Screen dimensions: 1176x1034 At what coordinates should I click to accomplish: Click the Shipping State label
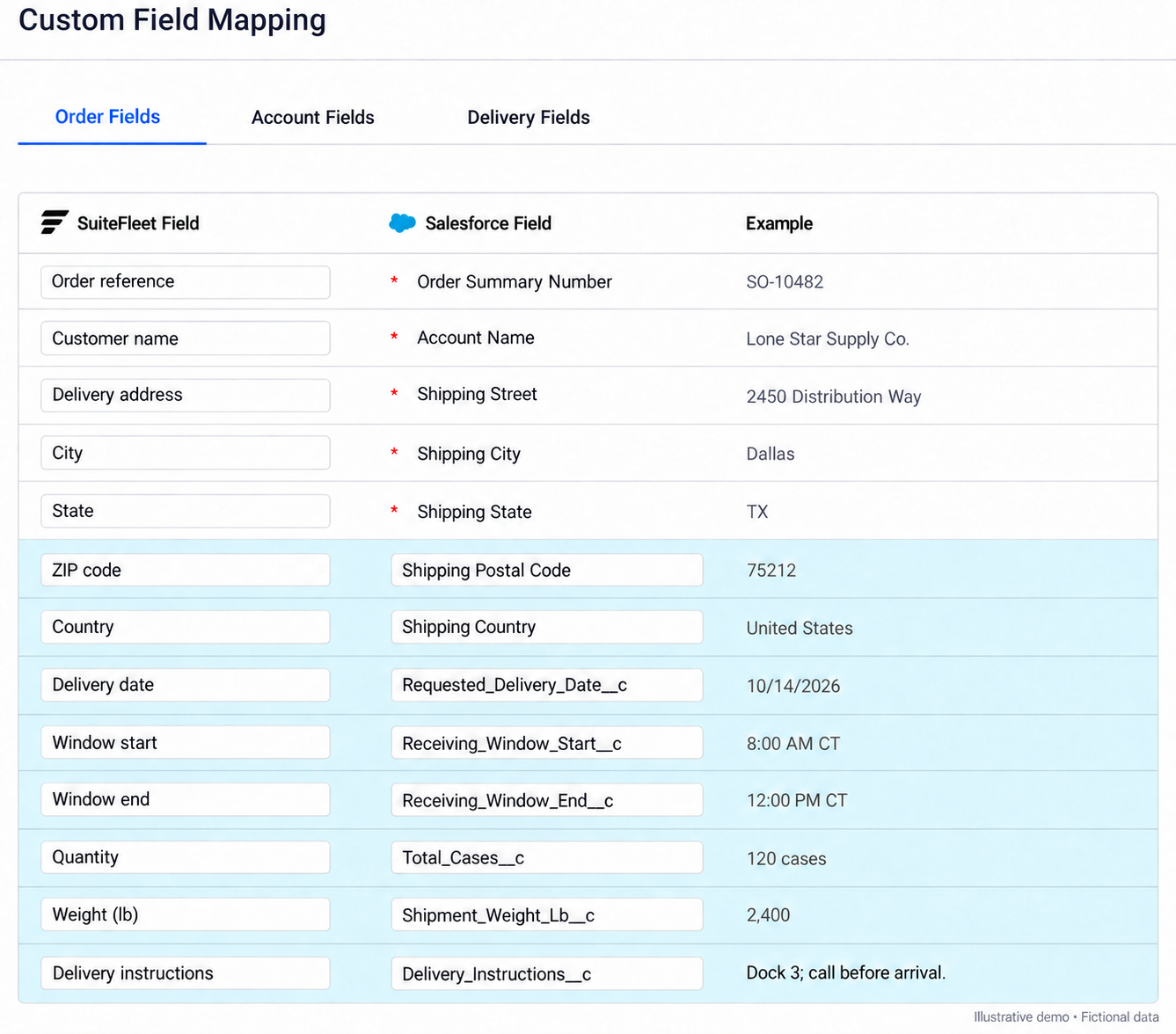coord(474,512)
